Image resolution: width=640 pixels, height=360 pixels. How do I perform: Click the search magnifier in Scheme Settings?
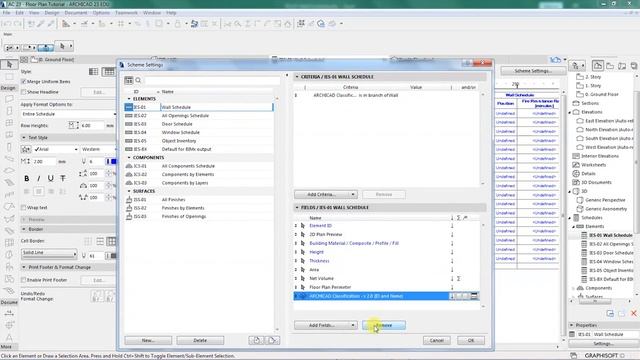[138, 80]
